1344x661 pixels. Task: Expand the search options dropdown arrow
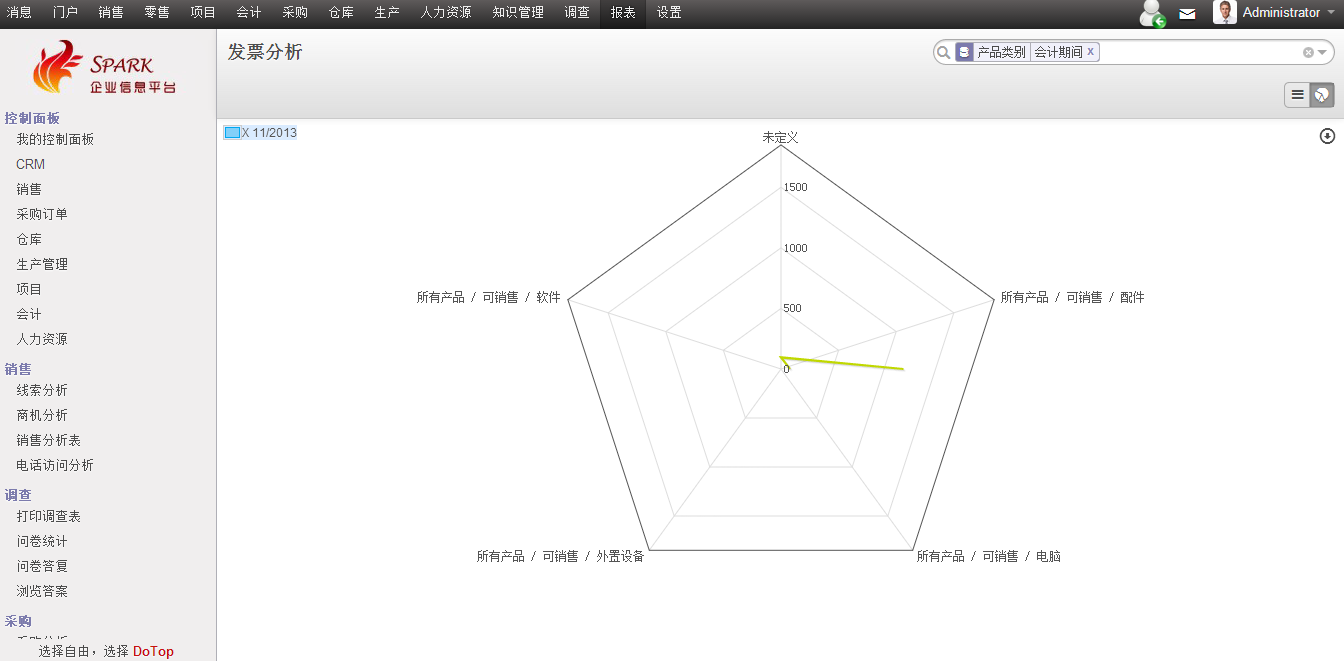pyautogui.click(x=1322, y=52)
